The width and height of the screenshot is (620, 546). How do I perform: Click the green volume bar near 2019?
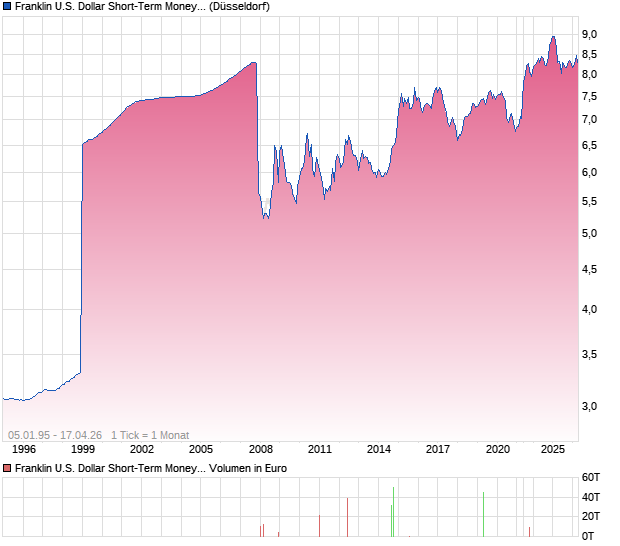483,514
